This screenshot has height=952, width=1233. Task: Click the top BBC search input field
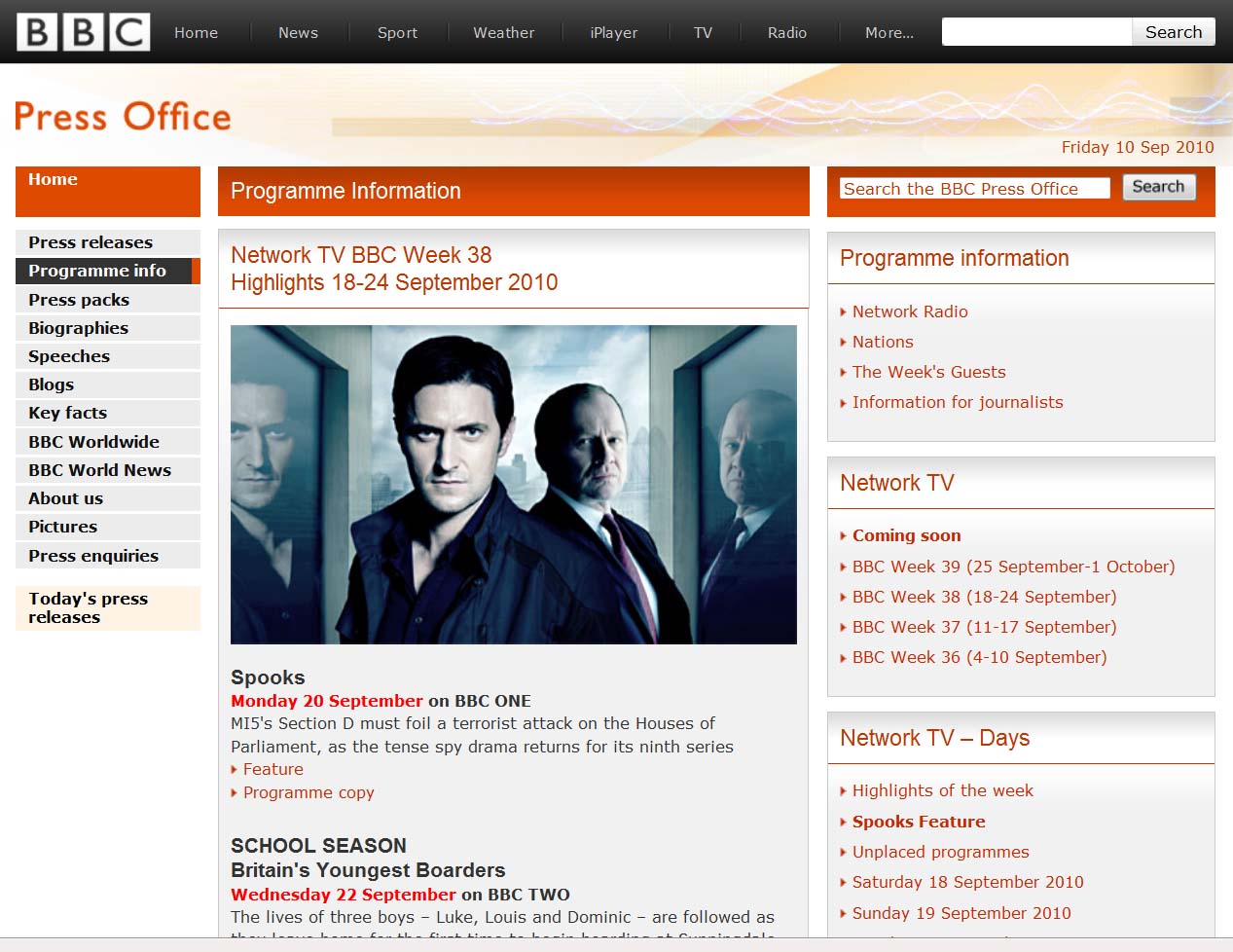click(x=1035, y=32)
